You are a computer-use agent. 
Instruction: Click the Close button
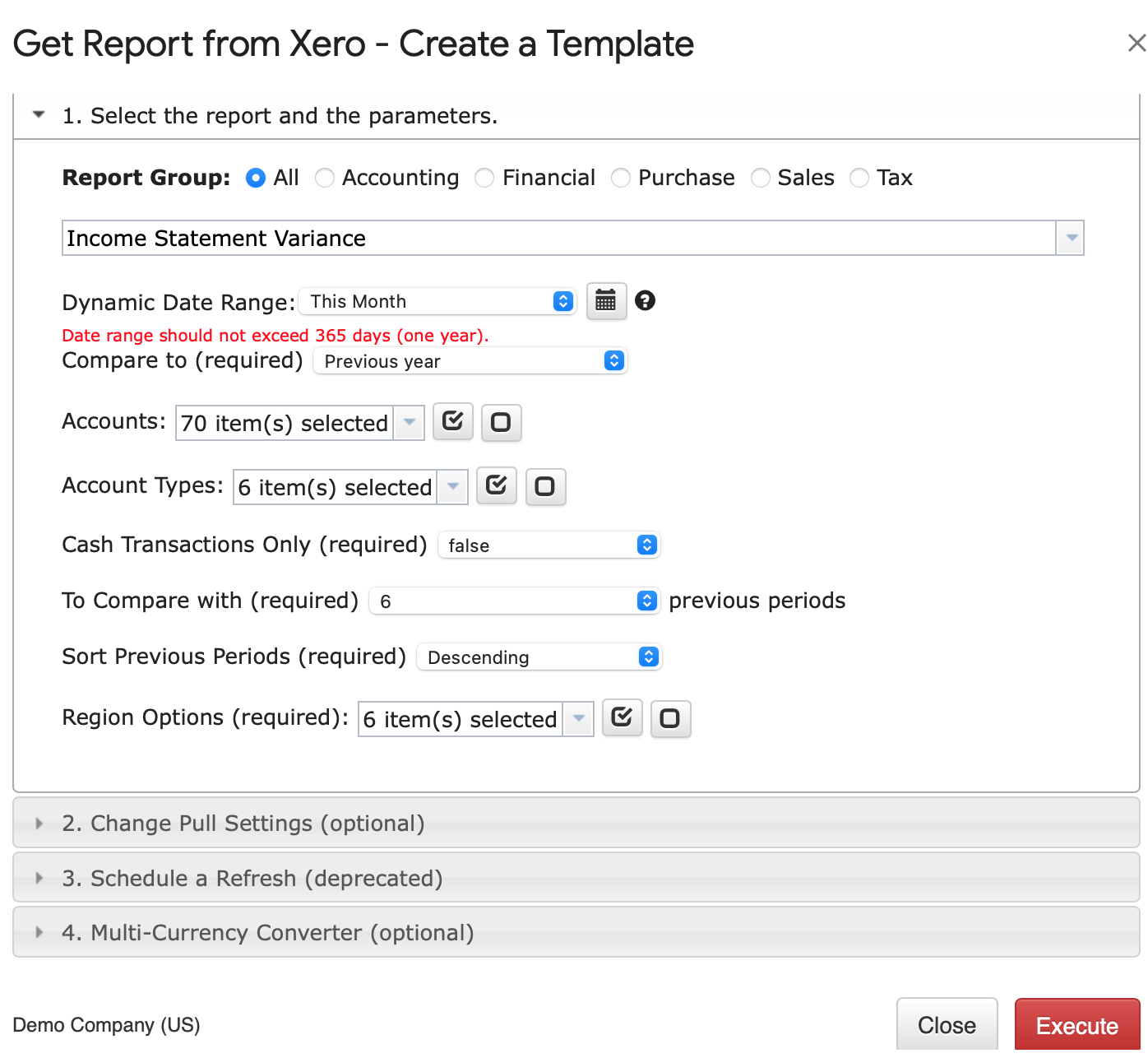pos(947,1025)
